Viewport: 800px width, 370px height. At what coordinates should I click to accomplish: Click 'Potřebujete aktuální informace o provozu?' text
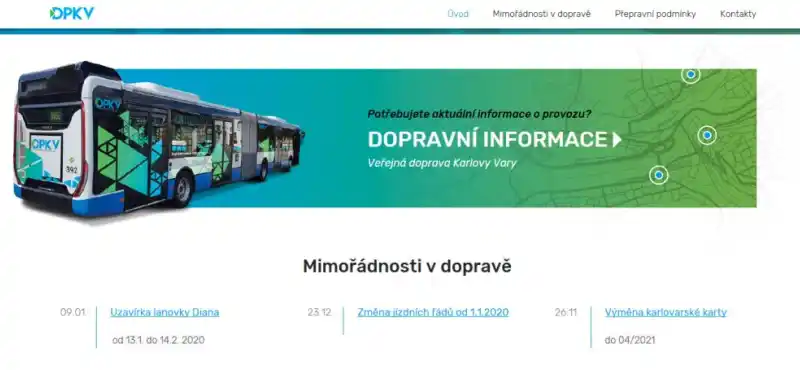480,114
